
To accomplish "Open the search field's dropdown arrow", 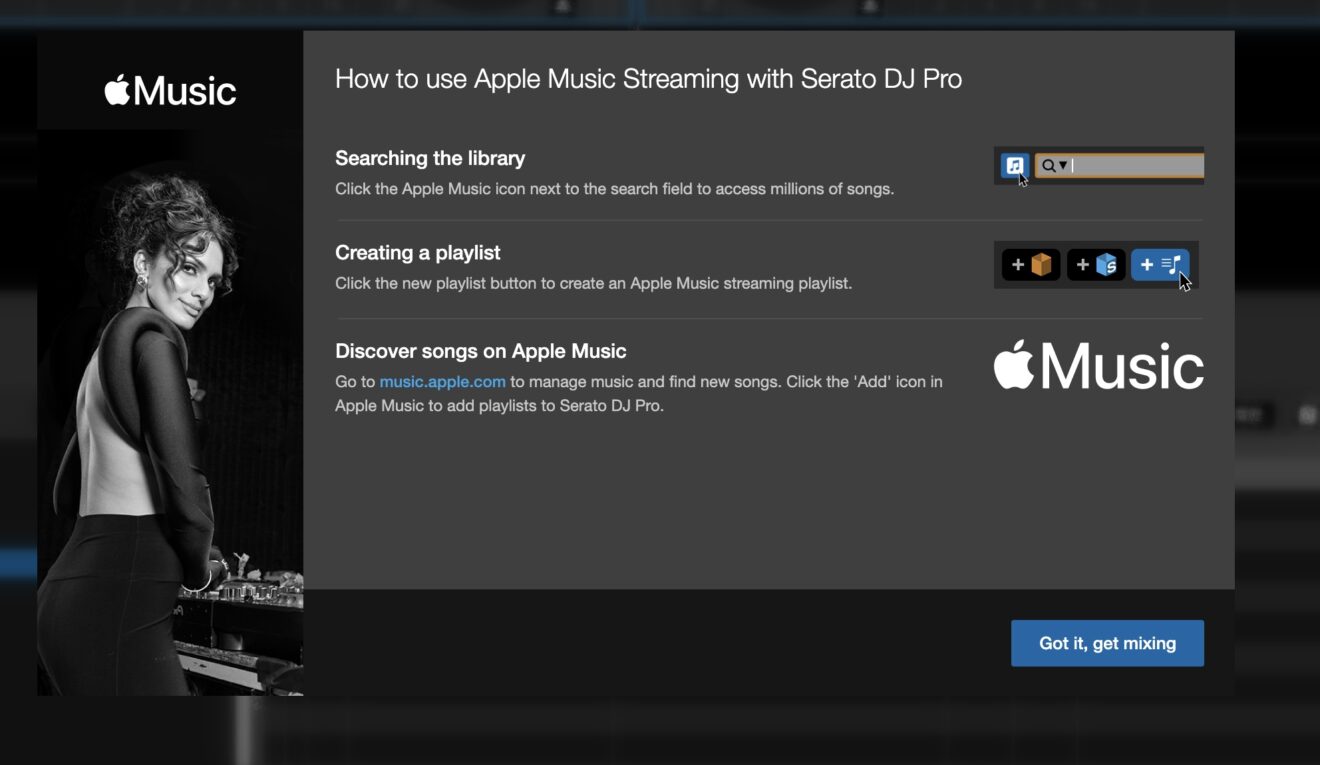I will (x=1062, y=166).
